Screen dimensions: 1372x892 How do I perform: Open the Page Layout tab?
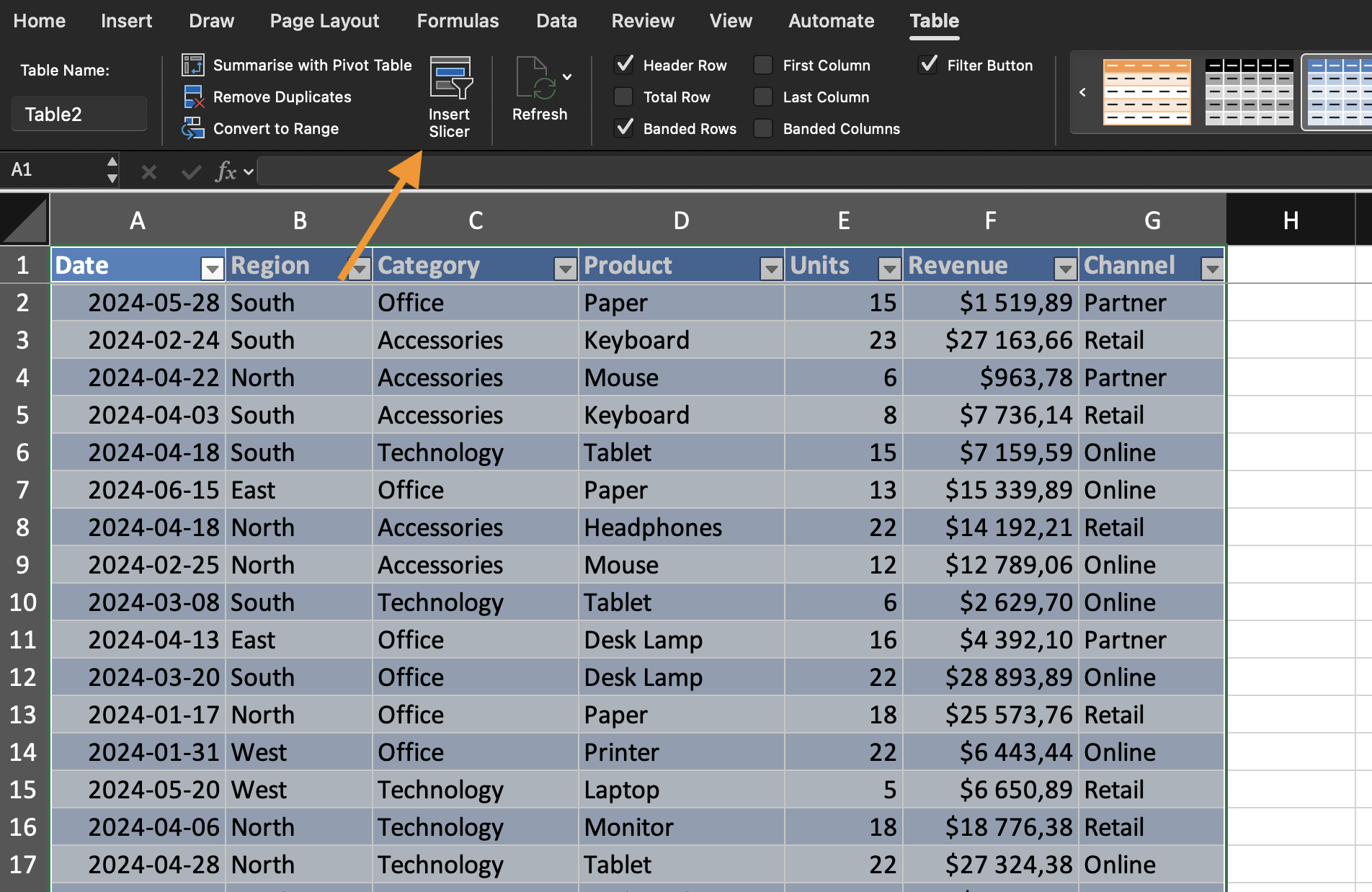[x=324, y=21]
